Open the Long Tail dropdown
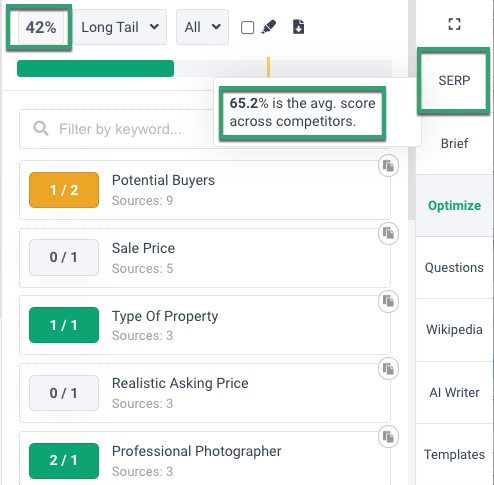The height and width of the screenshot is (485, 494). [x=120, y=27]
